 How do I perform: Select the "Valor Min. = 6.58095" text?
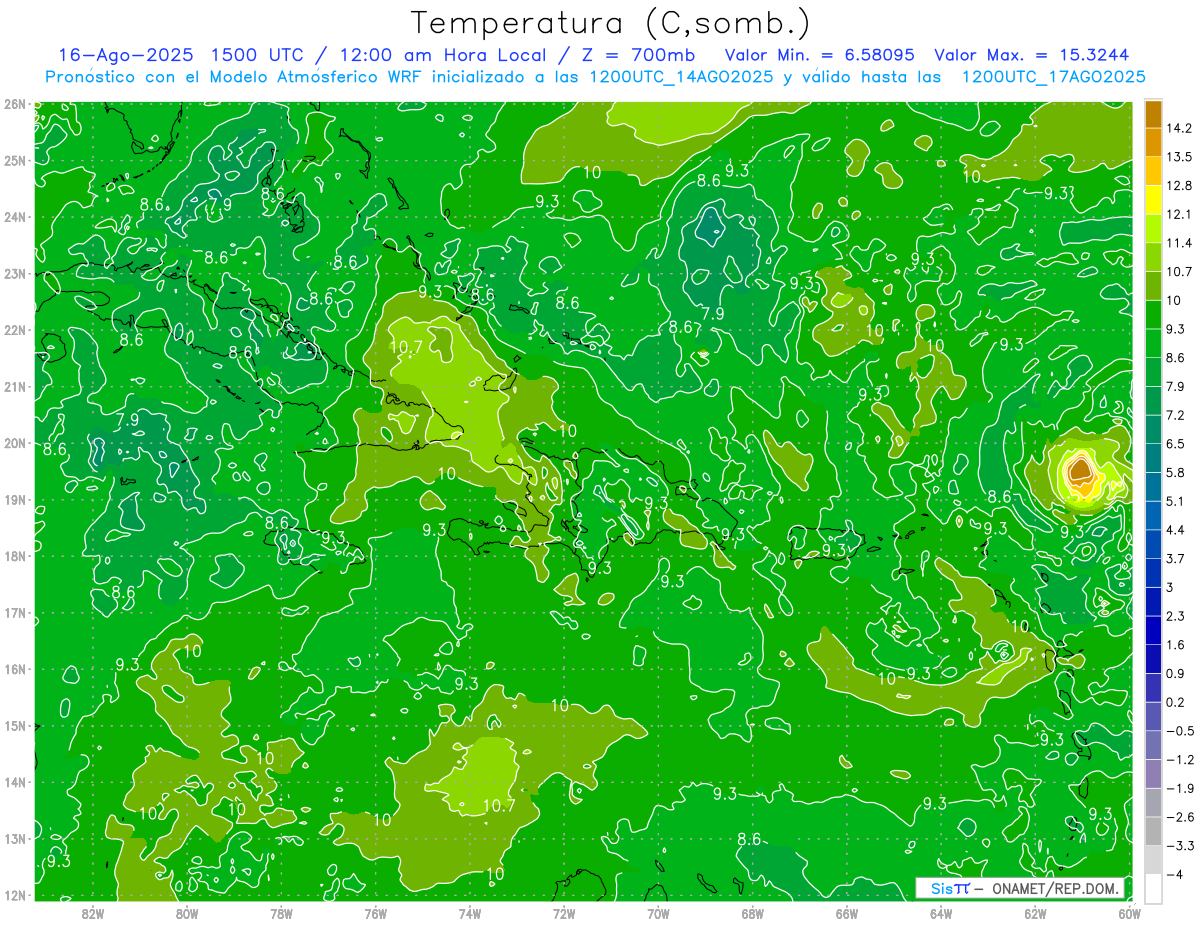pyautogui.click(x=819, y=55)
